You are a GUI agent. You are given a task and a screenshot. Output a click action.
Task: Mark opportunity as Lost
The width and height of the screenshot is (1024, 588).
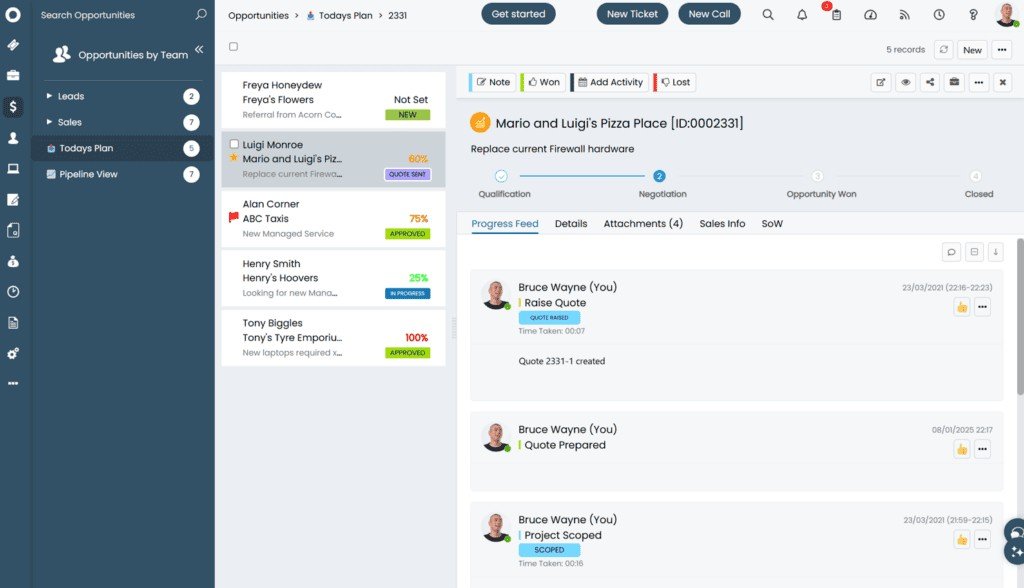point(675,82)
